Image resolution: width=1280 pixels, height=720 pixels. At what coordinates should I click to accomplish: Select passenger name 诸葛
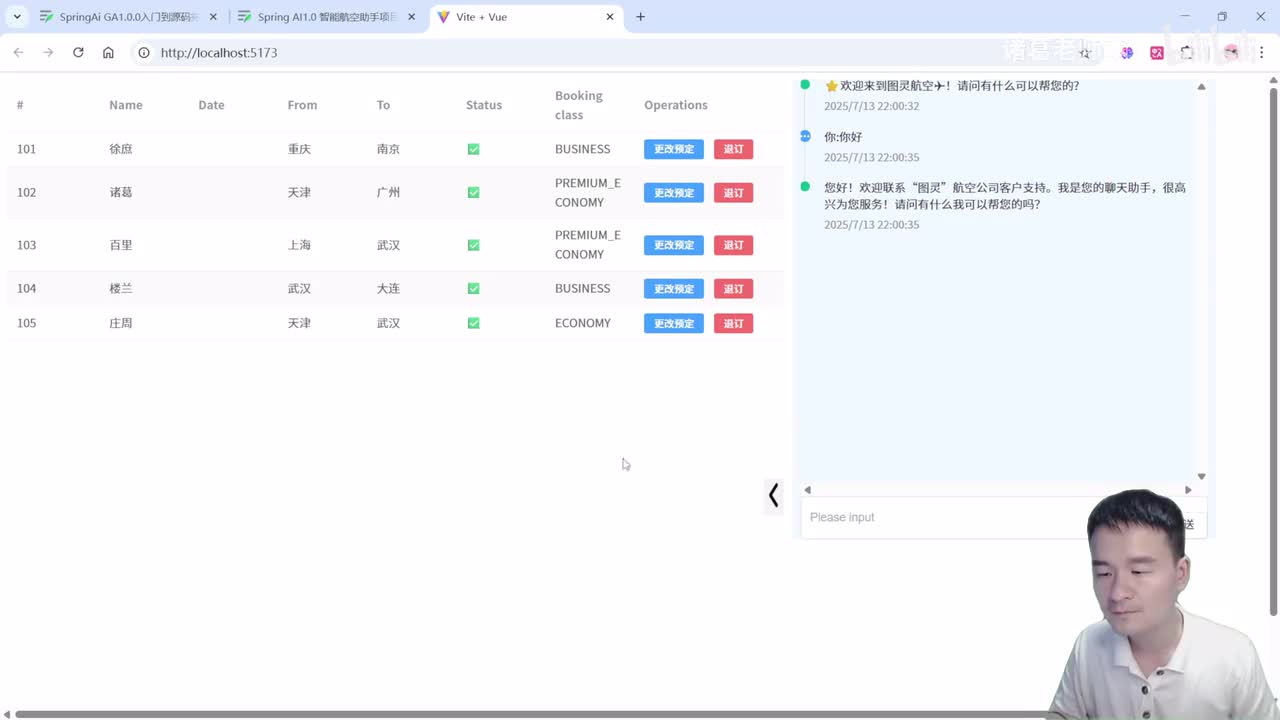[x=121, y=192]
